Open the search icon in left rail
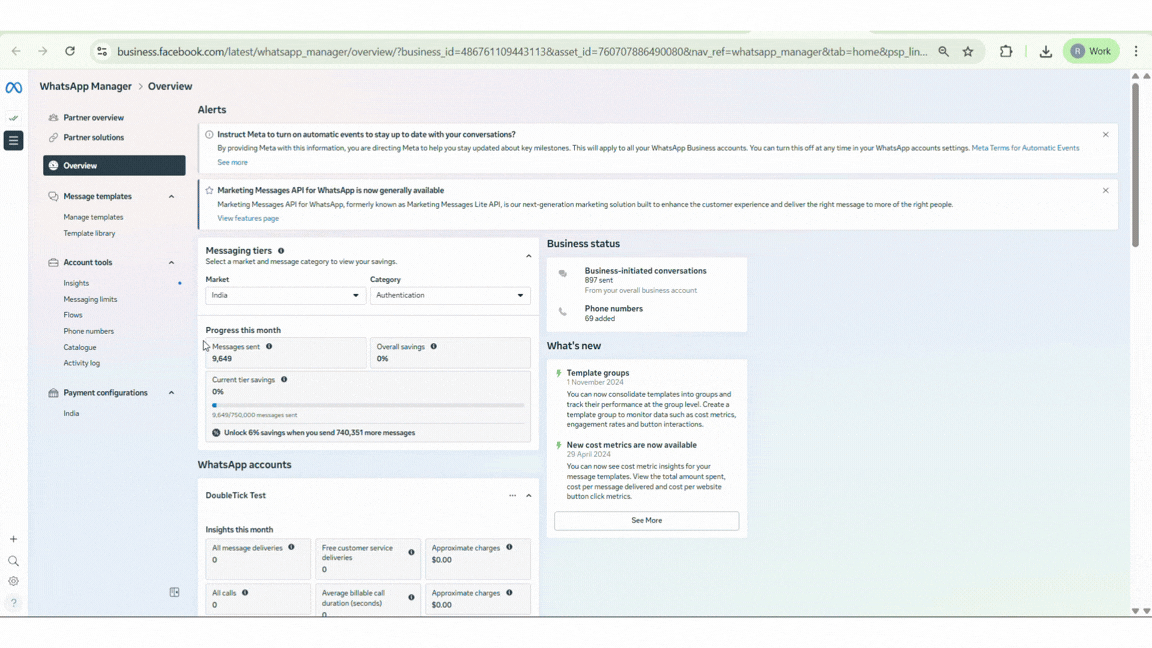The image size is (1152, 648). [x=14, y=561]
